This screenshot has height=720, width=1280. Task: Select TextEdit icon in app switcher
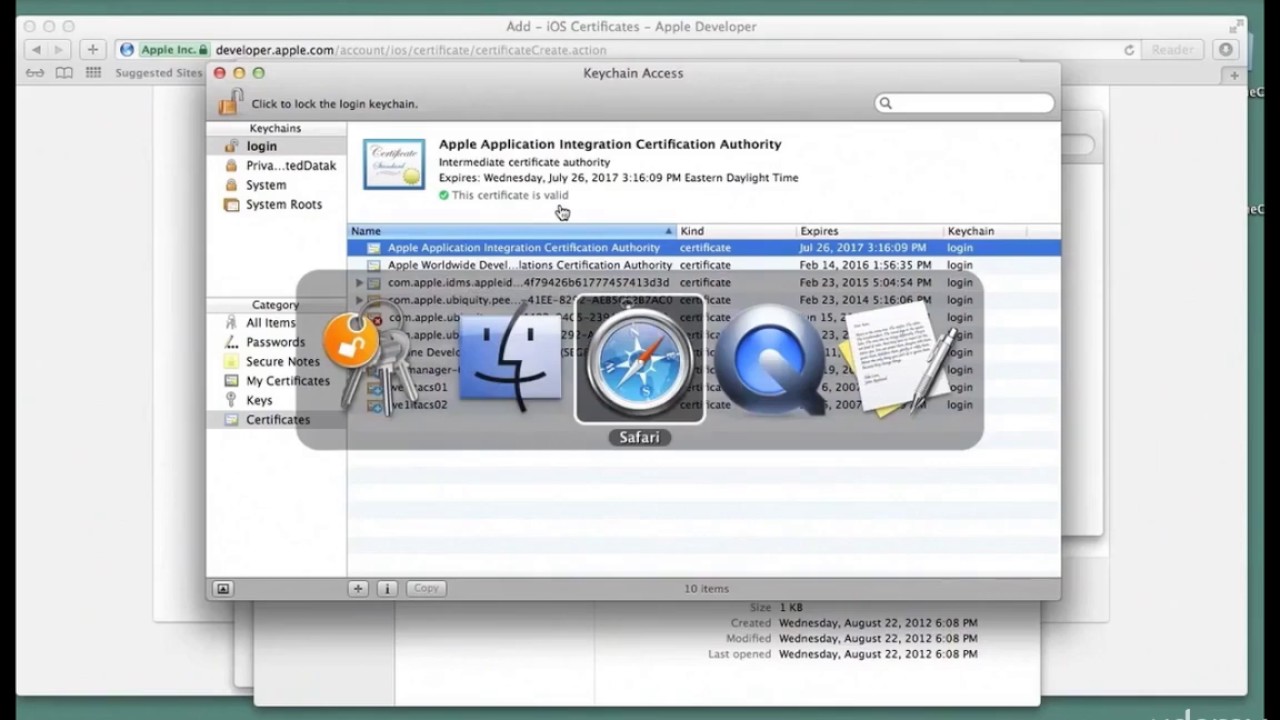[x=897, y=360]
